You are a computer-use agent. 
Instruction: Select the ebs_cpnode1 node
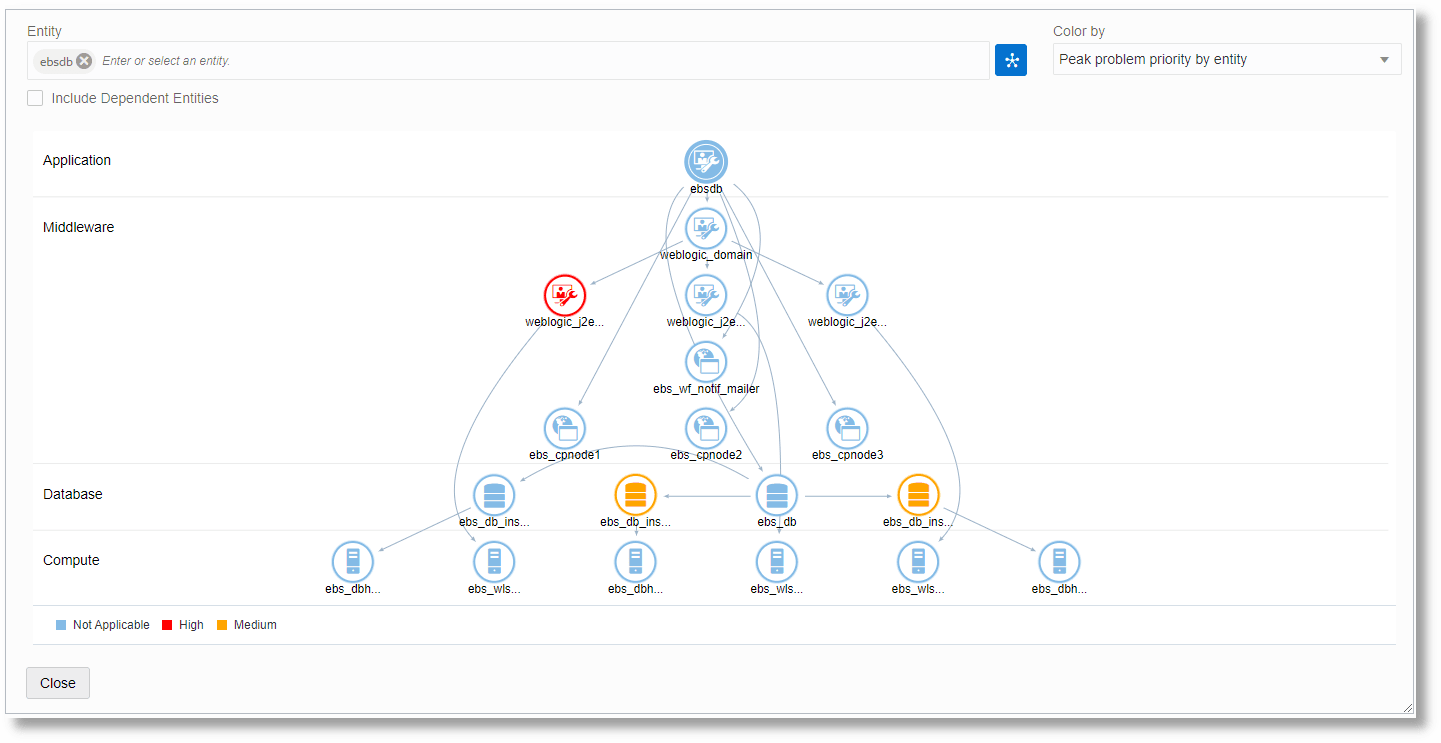click(565, 428)
